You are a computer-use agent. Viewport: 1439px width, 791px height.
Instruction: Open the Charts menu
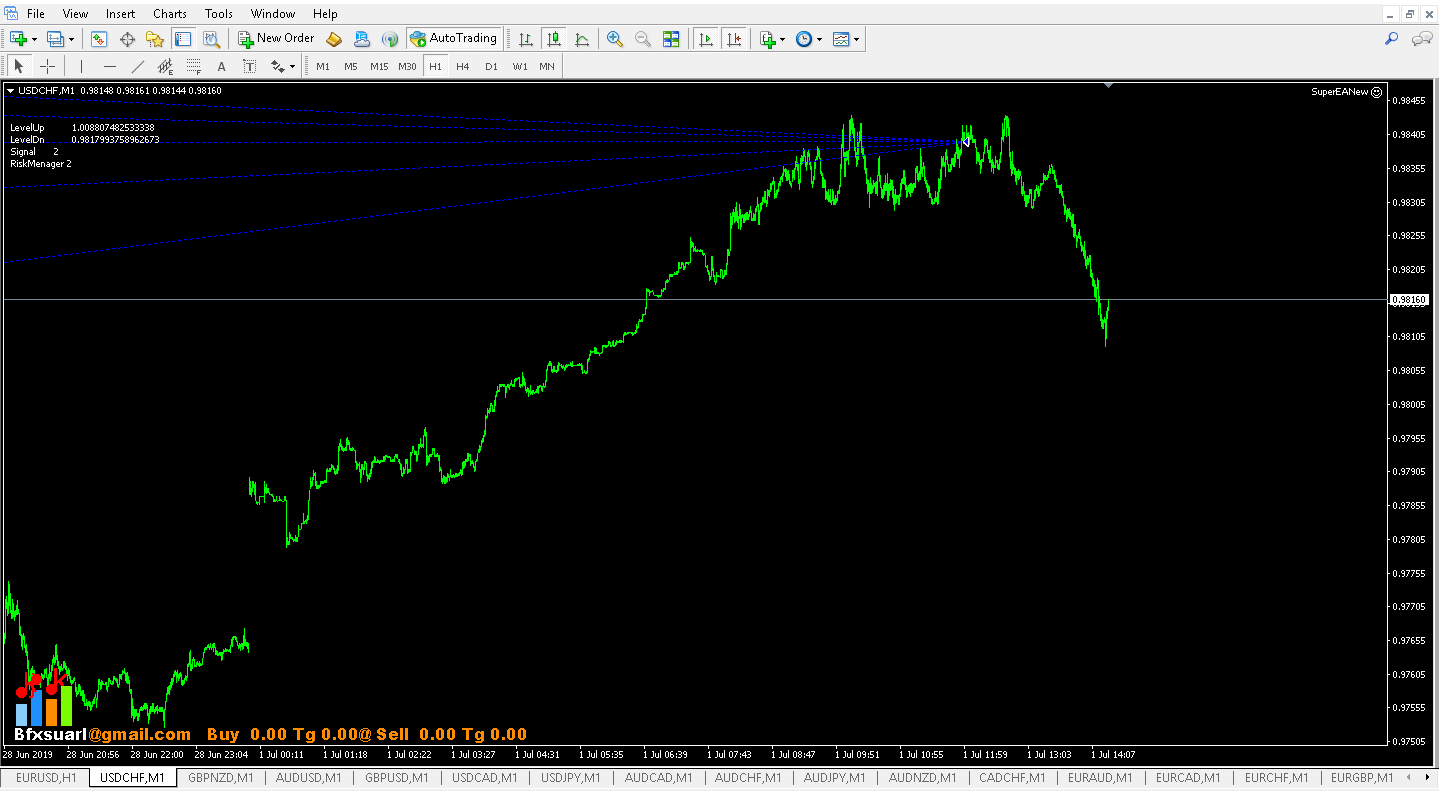pyautogui.click(x=169, y=14)
